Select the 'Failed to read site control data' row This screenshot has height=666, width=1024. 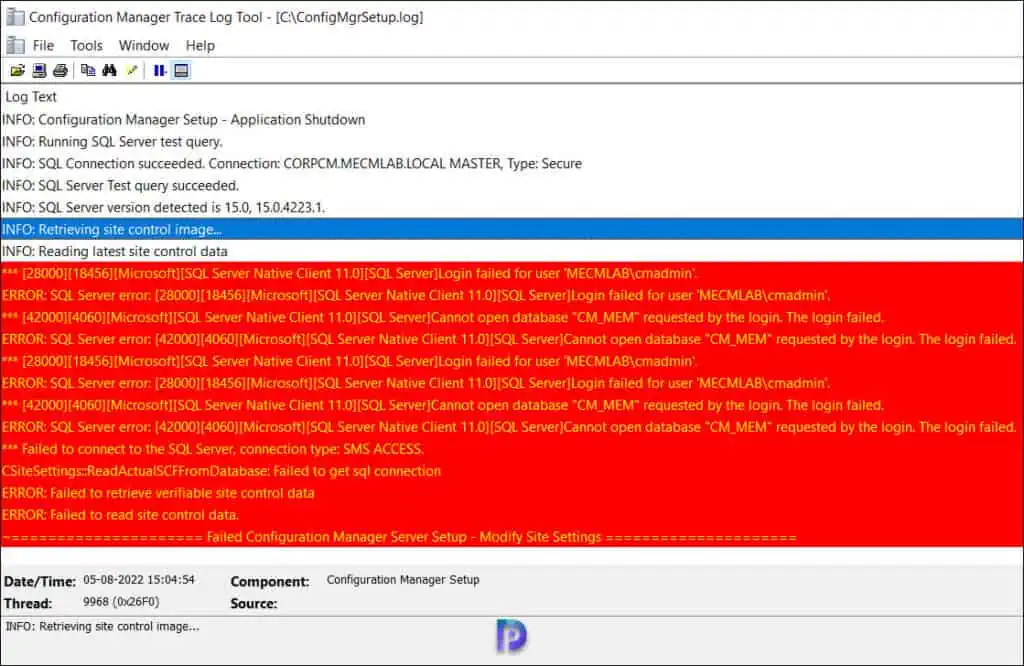512,515
